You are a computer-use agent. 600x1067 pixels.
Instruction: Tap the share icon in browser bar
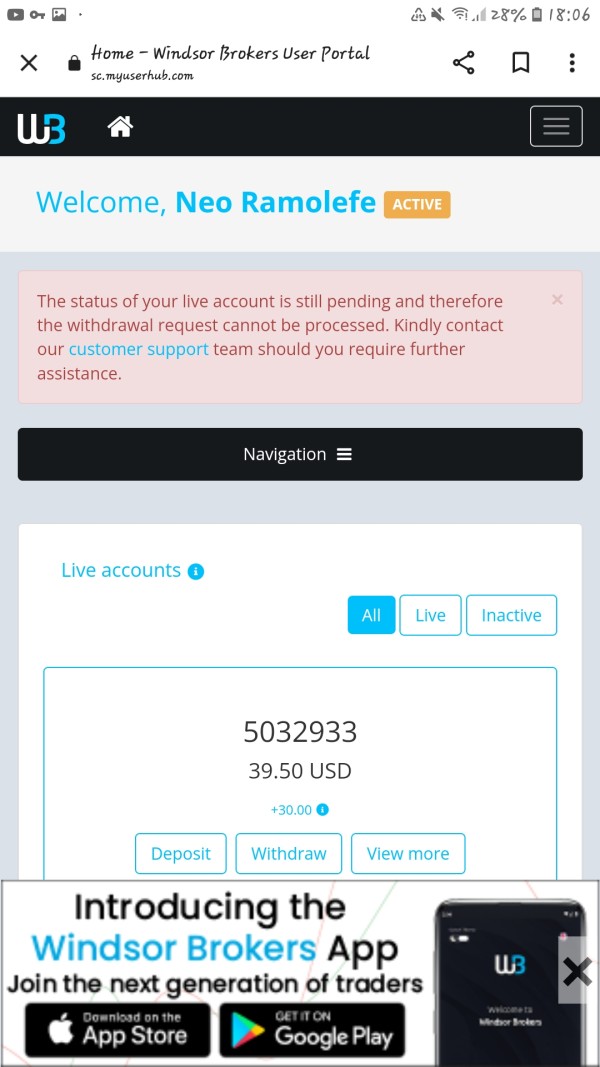[x=463, y=63]
